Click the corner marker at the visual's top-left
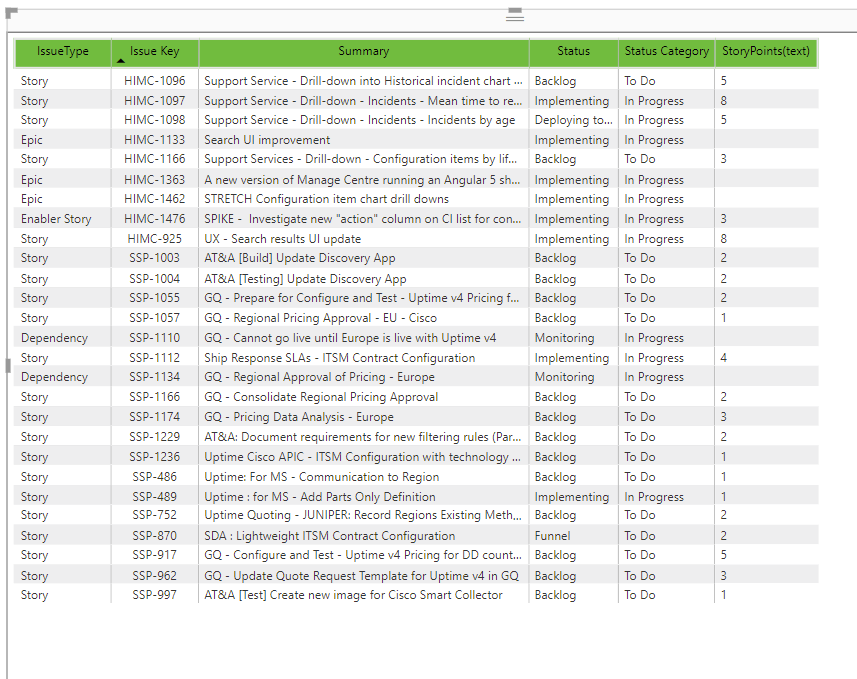The image size is (857, 679). click(11, 13)
